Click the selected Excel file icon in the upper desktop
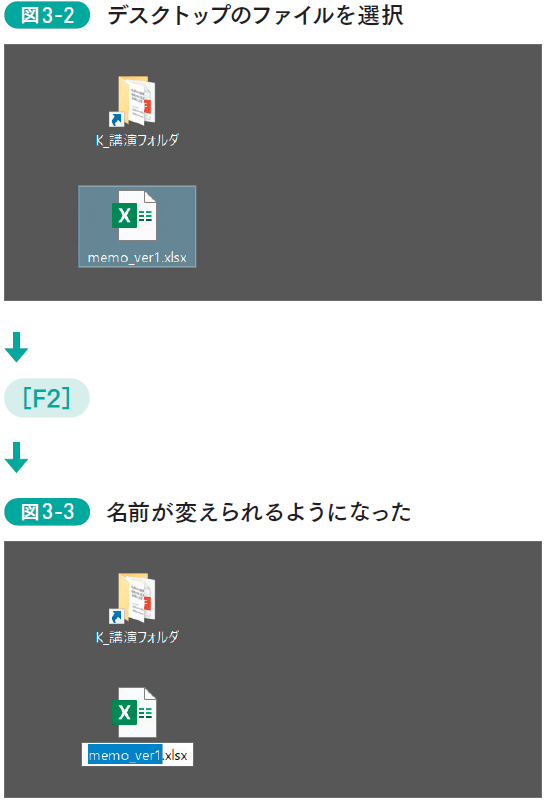The height and width of the screenshot is (803, 546). pyautogui.click(x=134, y=216)
